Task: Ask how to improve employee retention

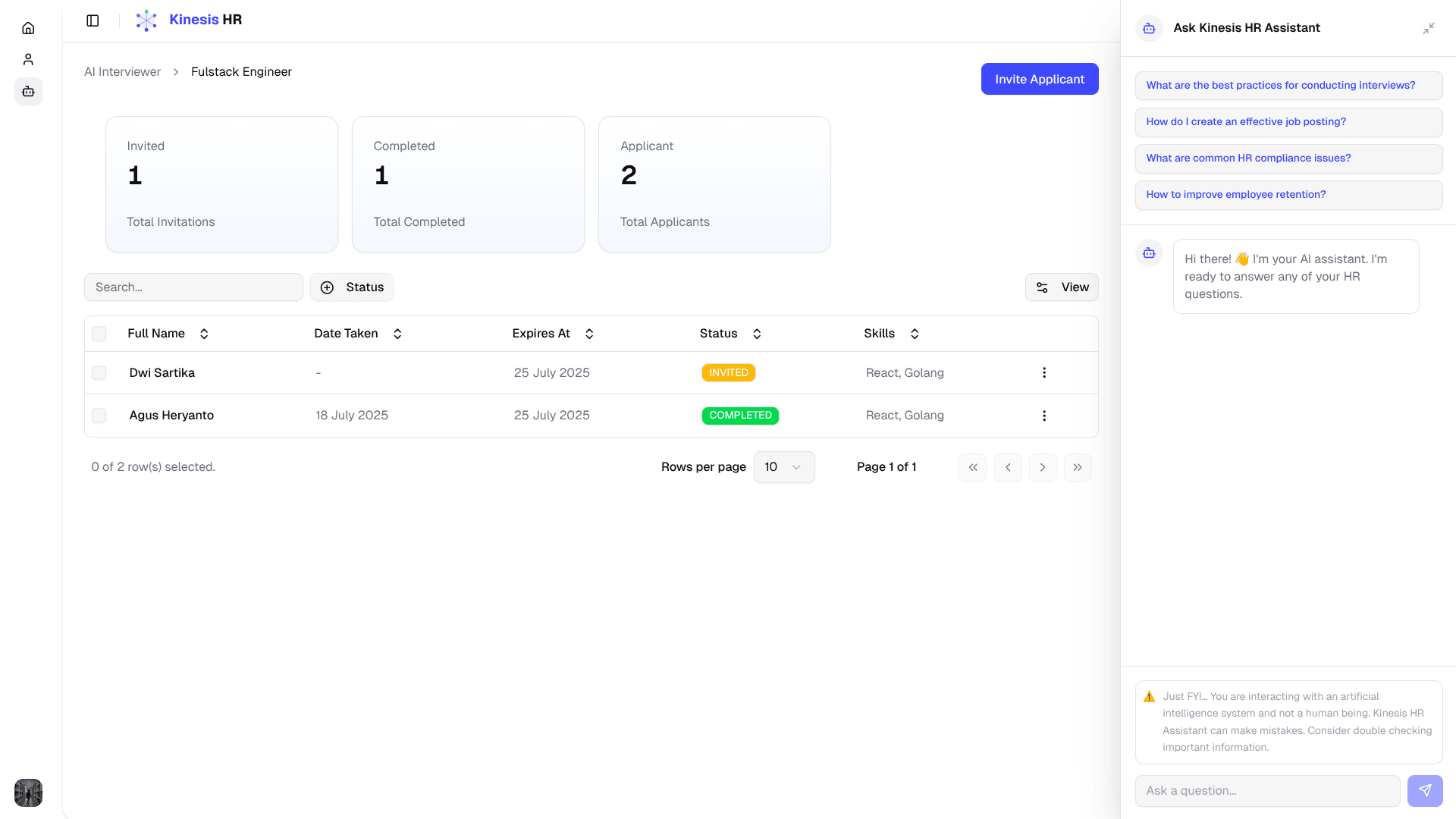Action: [1288, 195]
